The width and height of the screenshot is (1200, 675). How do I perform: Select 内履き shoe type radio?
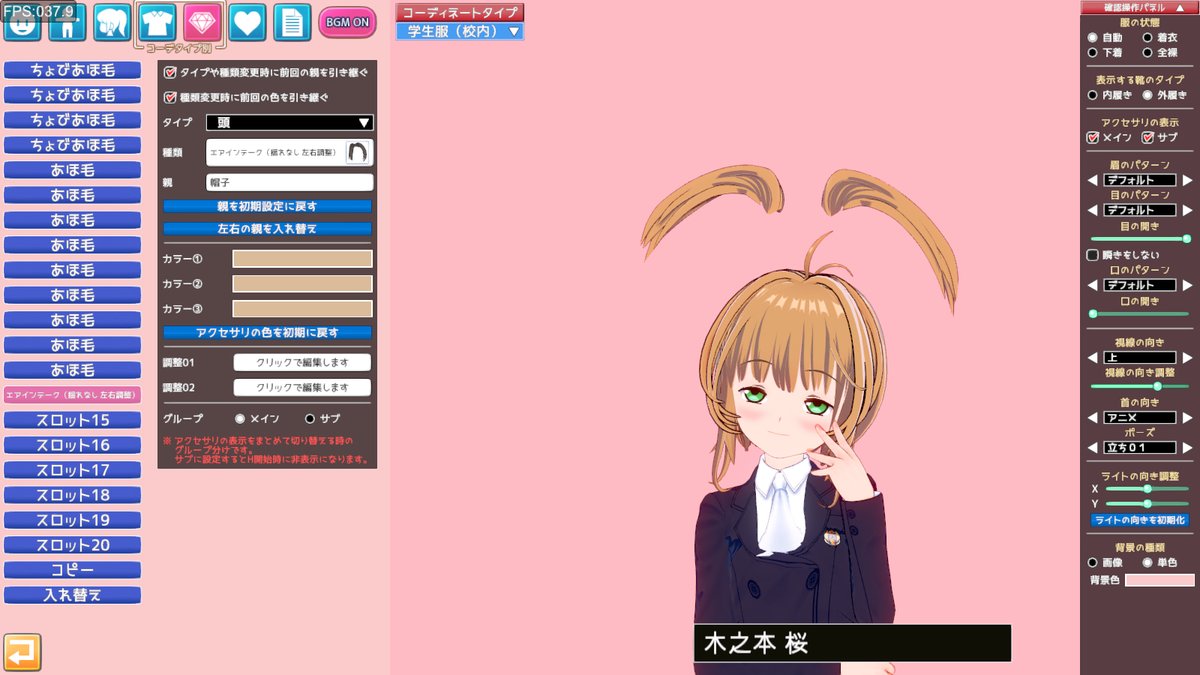1093,95
